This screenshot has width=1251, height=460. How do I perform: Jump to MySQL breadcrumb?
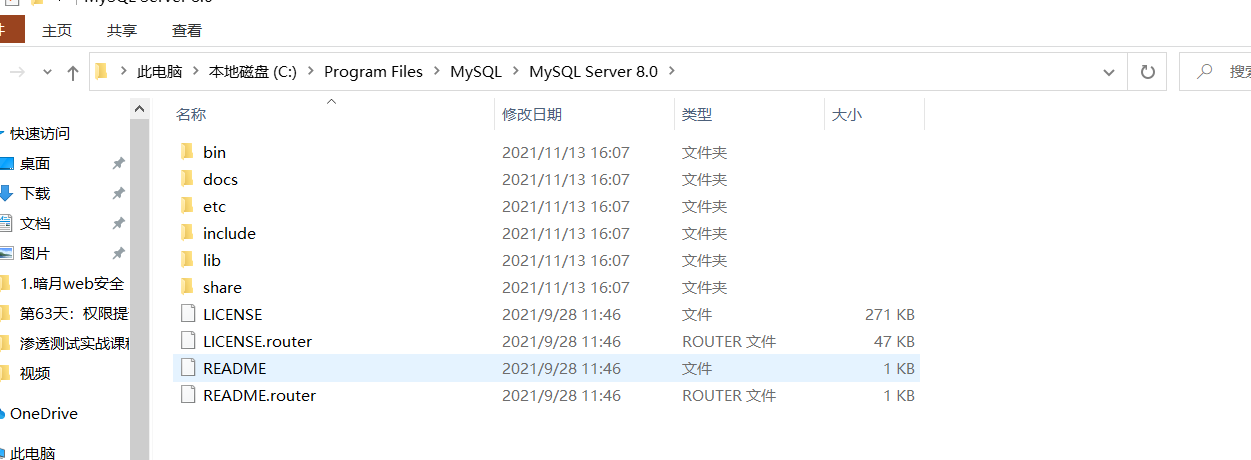pos(476,72)
